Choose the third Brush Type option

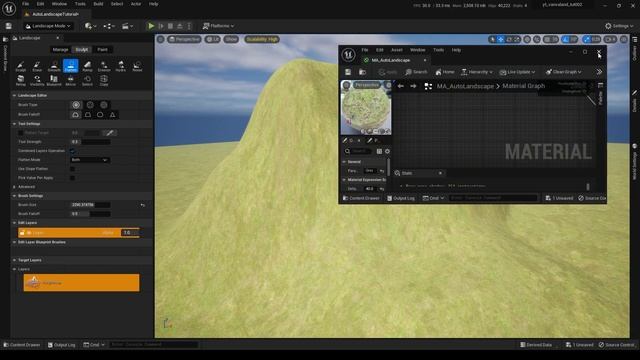coord(104,105)
